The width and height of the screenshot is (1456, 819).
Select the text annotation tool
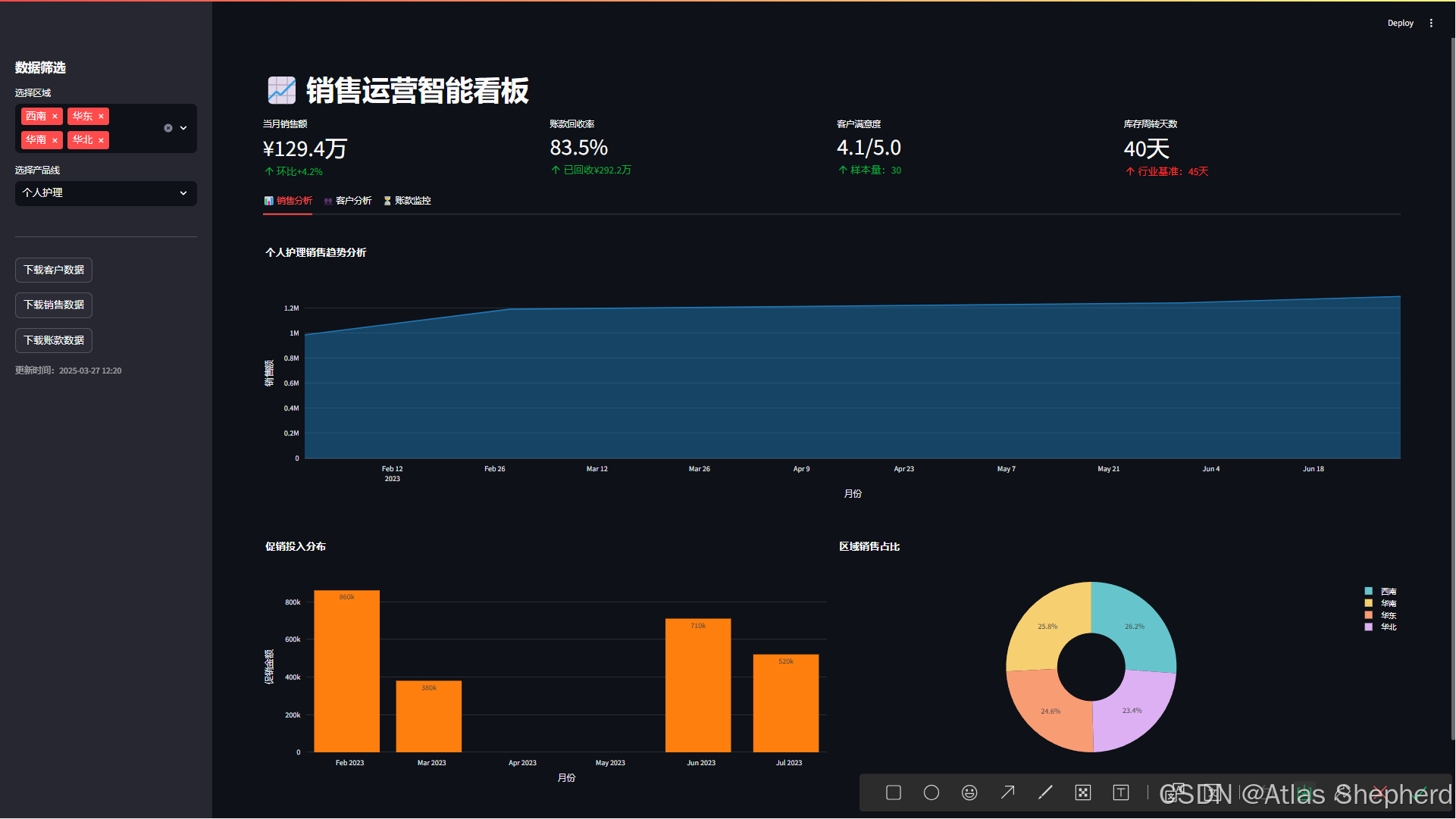pyautogui.click(x=1121, y=792)
